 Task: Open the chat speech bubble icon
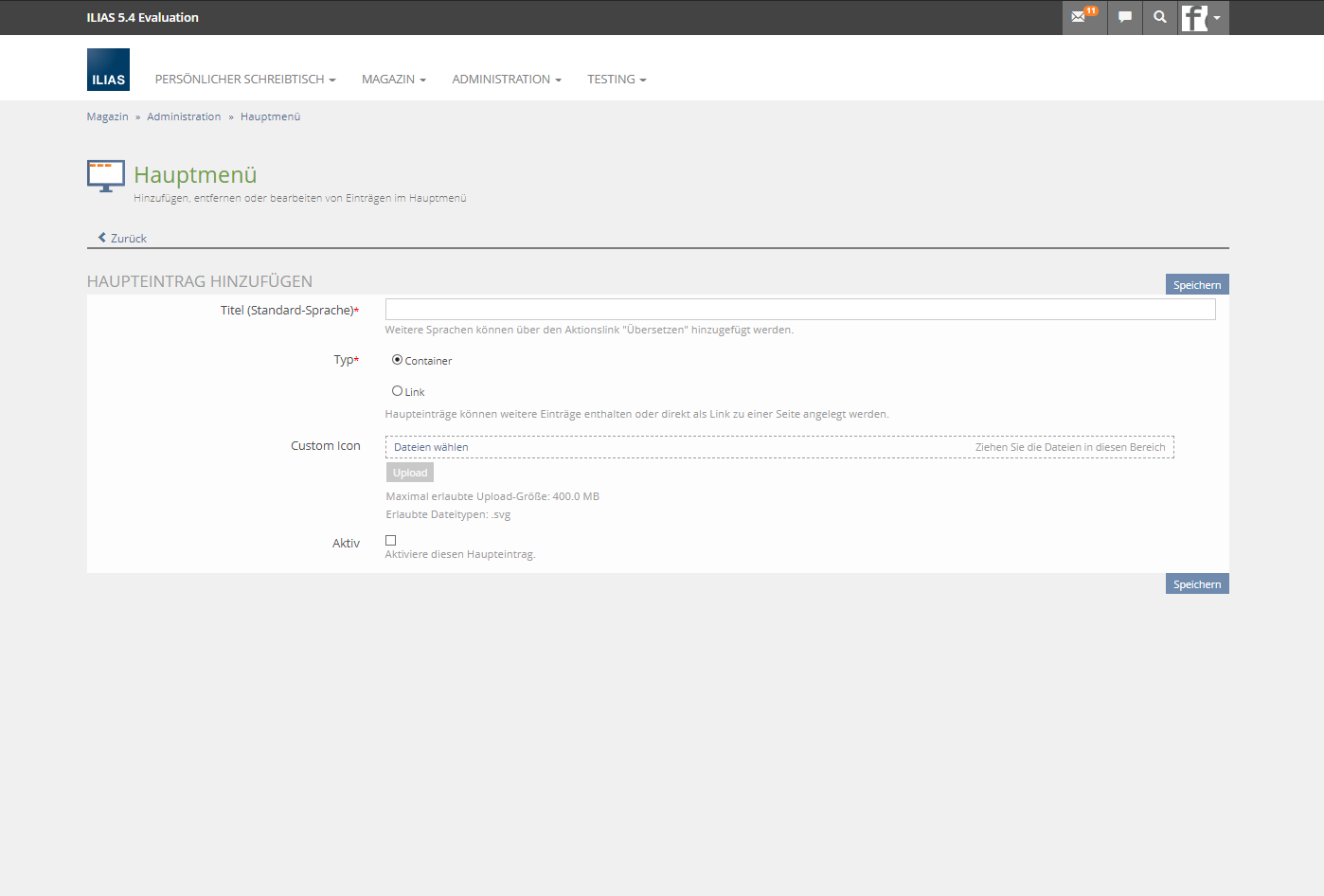tap(1124, 17)
